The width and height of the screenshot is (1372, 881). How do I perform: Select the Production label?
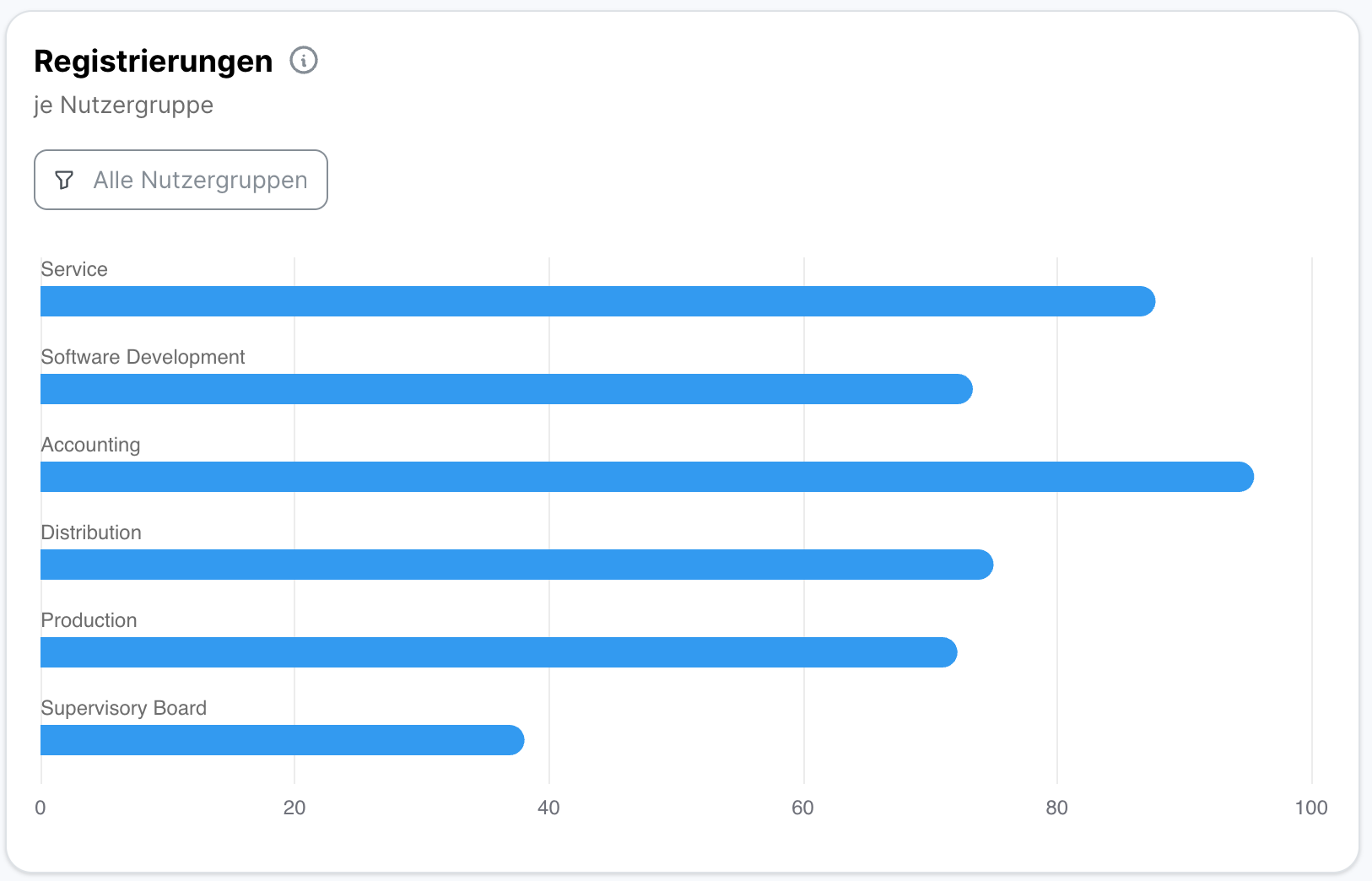point(89,620)
